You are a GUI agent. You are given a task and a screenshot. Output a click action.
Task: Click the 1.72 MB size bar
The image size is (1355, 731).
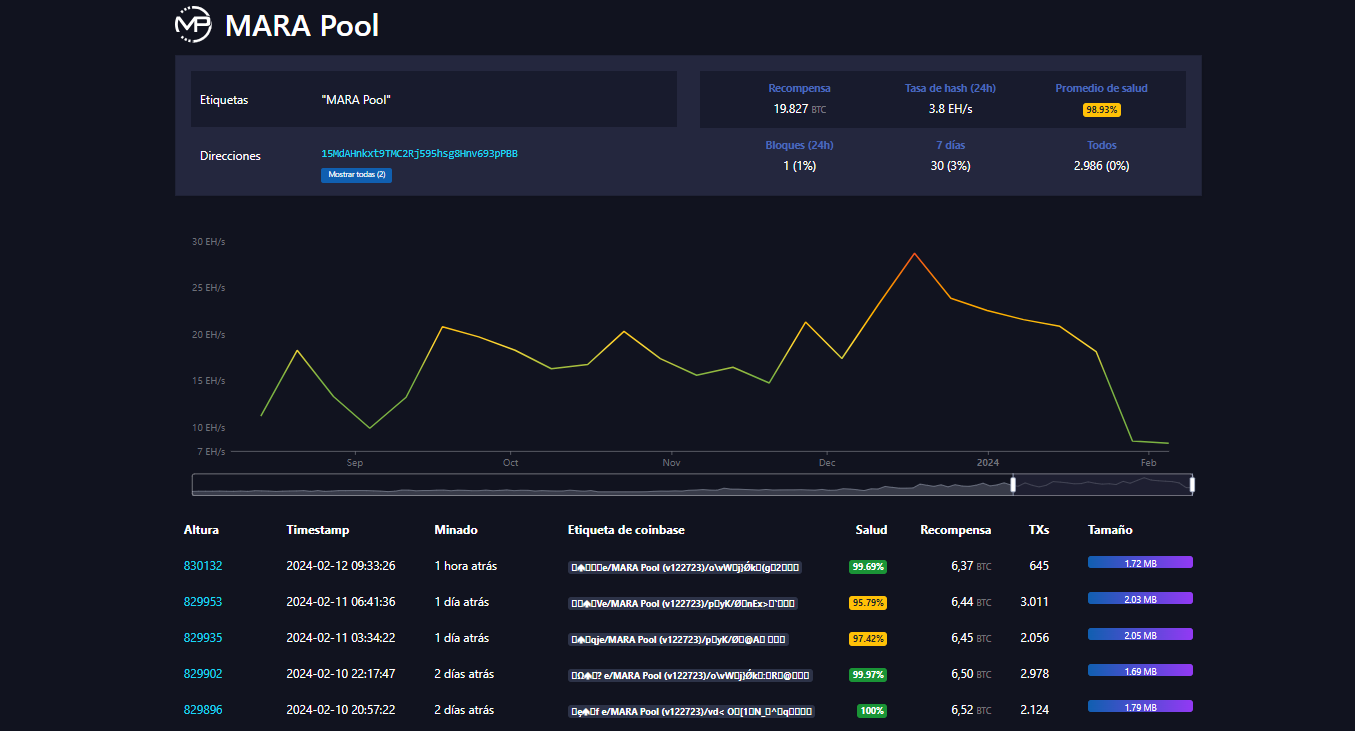coord(1140,563)
